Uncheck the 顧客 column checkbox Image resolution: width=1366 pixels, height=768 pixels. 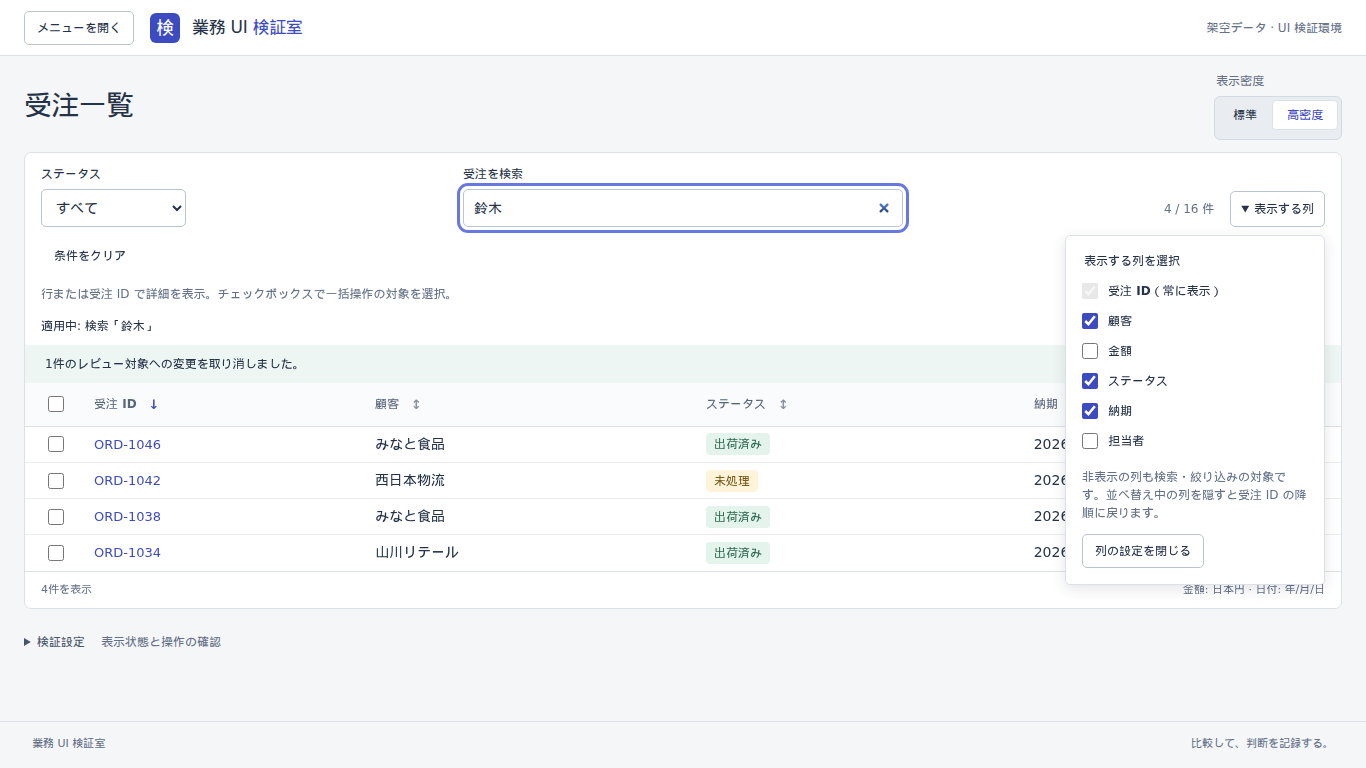point(1090,321)
